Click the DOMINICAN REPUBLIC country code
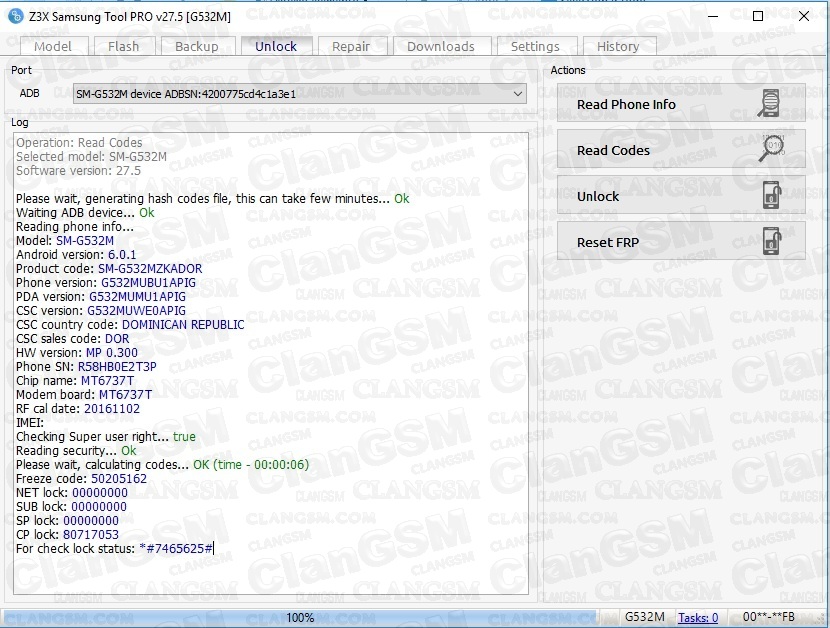Image resolution: width=830 pixels, height=628 pixels. (183, 325)
